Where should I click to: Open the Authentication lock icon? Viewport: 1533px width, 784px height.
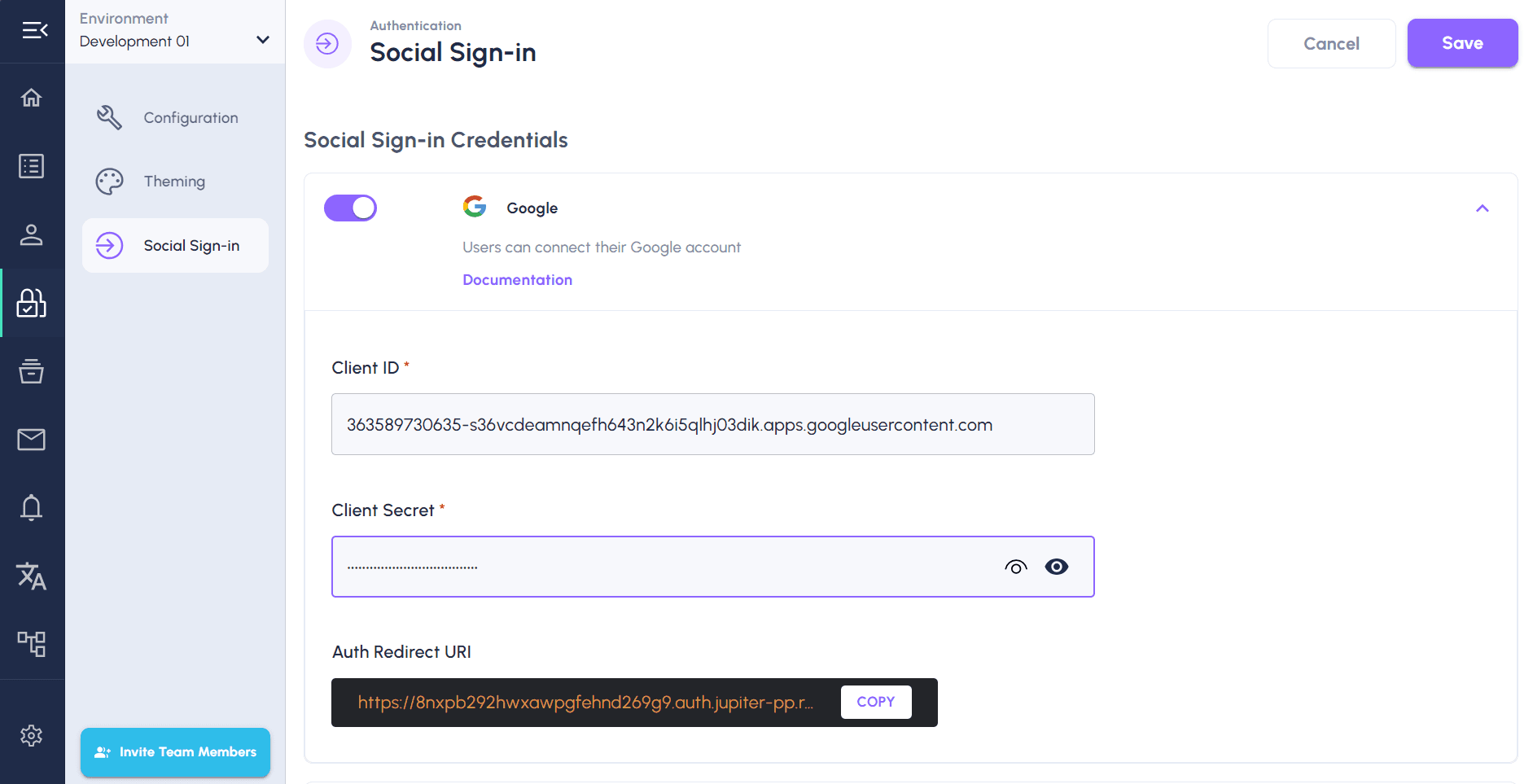[32, 303]
